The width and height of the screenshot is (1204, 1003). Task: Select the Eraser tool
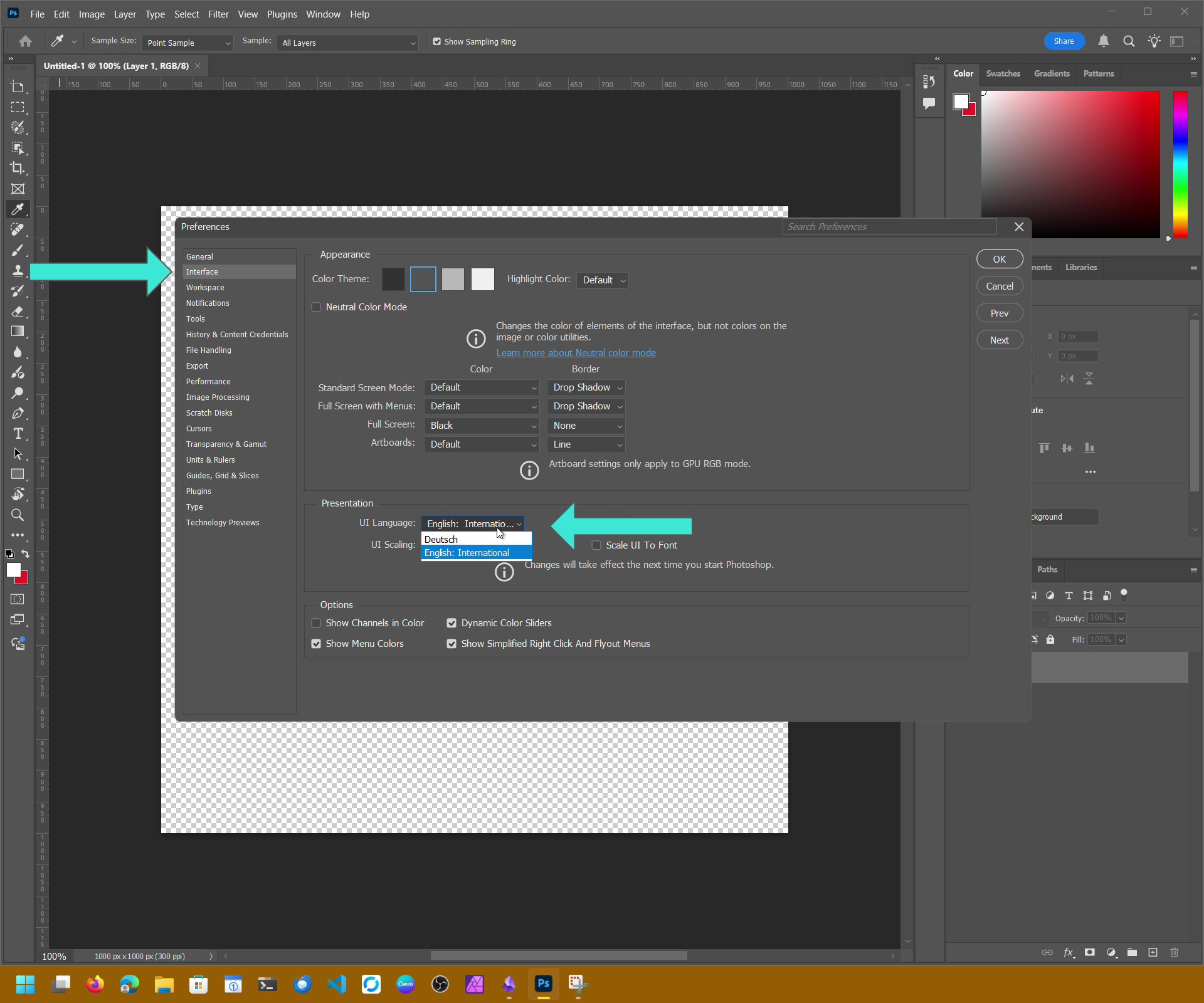(18, 311)
